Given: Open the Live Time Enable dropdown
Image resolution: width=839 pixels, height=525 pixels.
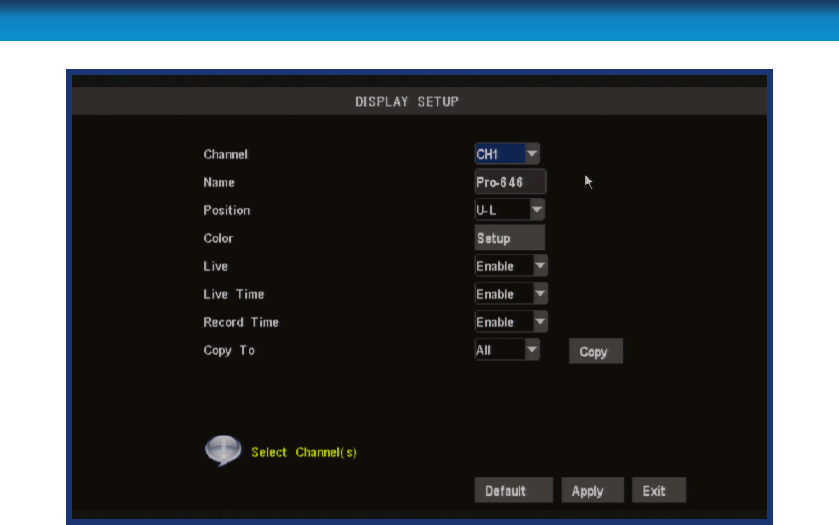Looking at the screenshot, I should (510, 294).
